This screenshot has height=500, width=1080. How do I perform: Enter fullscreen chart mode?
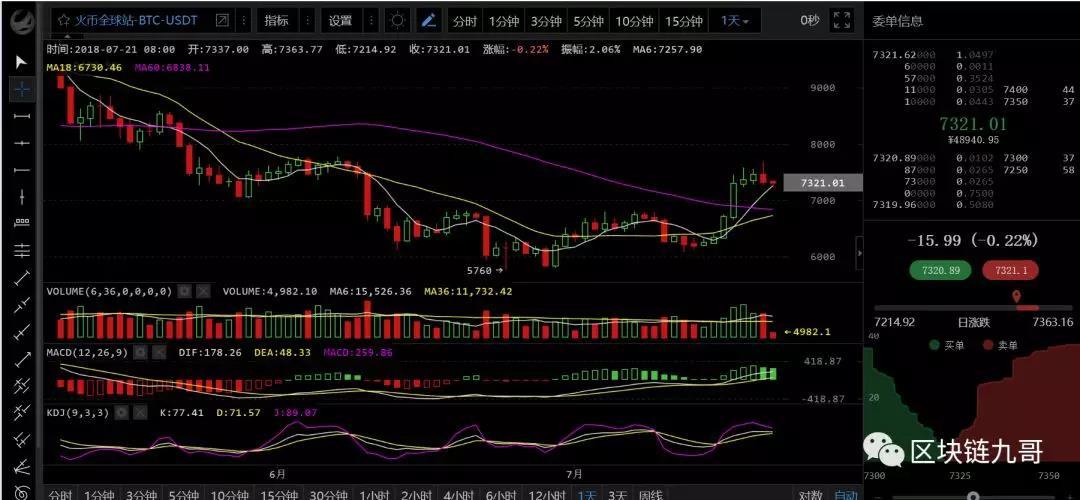point(842,20)
